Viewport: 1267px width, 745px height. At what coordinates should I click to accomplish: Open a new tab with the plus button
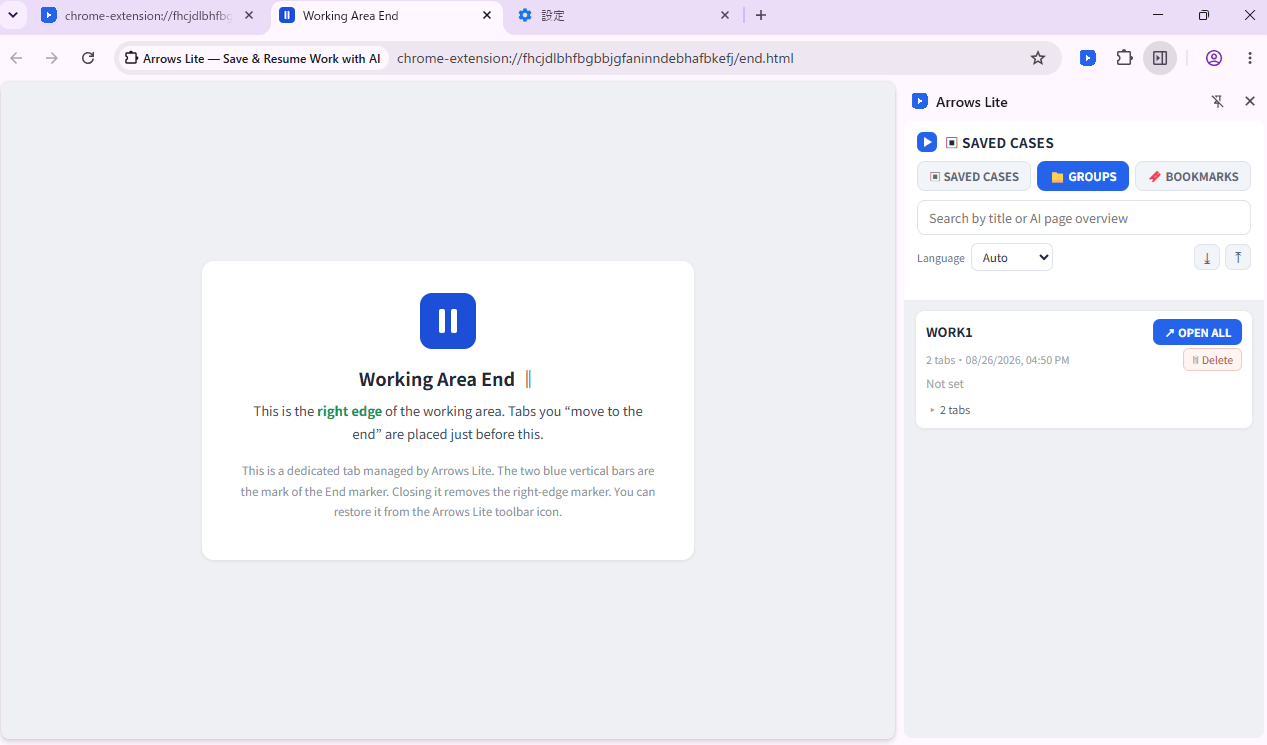[761, 15]
